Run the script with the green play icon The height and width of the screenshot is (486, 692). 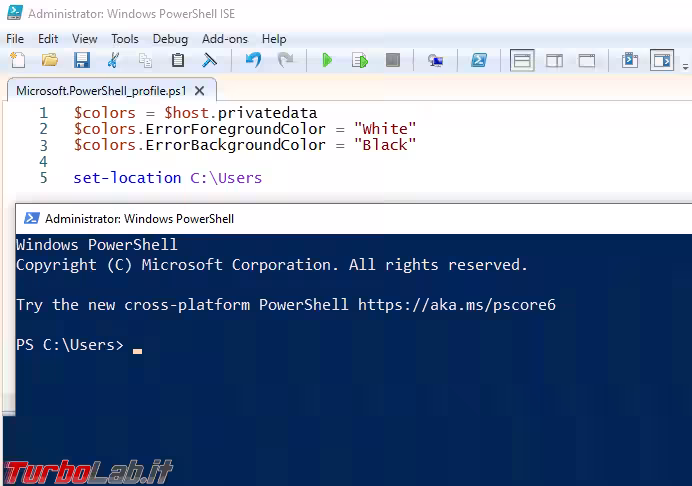click(x=327, y=60)
